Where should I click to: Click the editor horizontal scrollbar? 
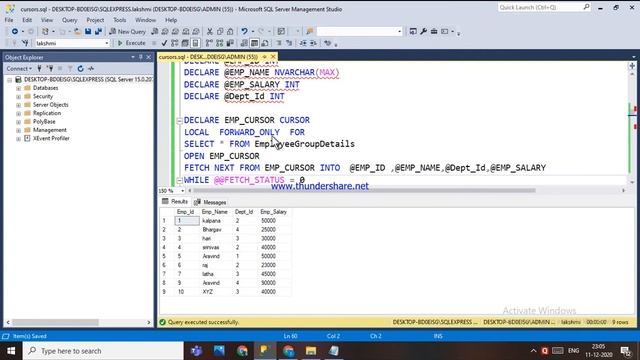click(364, 191)
